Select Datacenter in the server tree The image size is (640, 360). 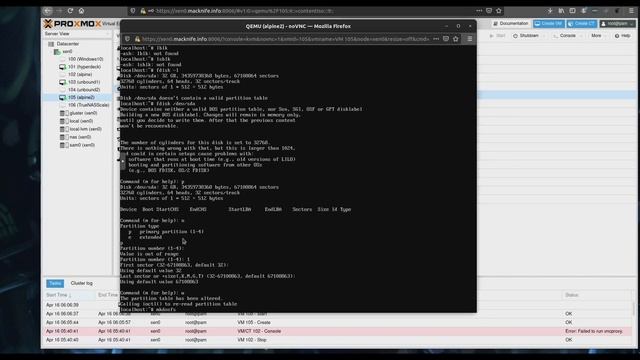(x=68, y=44)
